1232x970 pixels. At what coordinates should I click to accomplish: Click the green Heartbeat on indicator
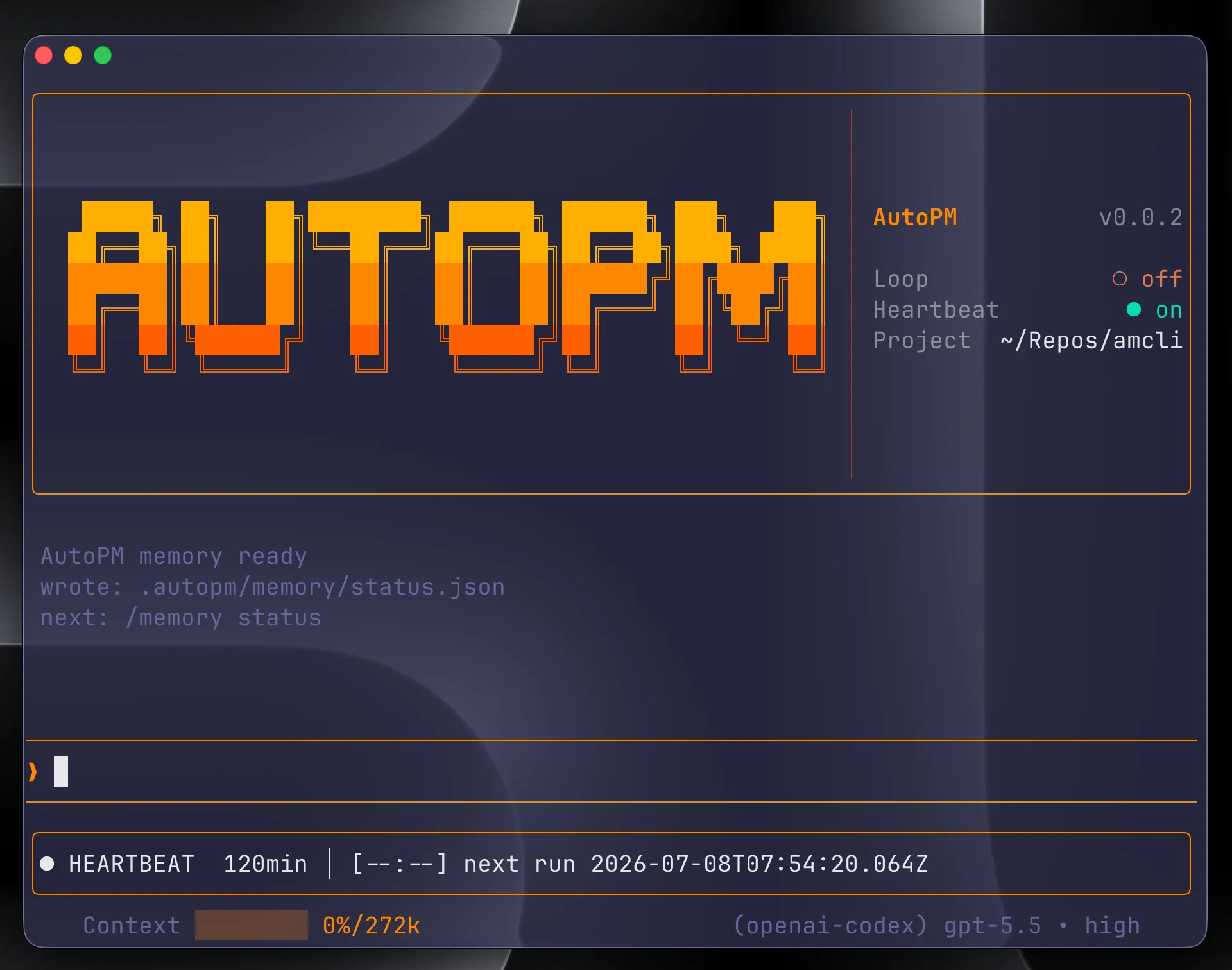[1134, 309]
